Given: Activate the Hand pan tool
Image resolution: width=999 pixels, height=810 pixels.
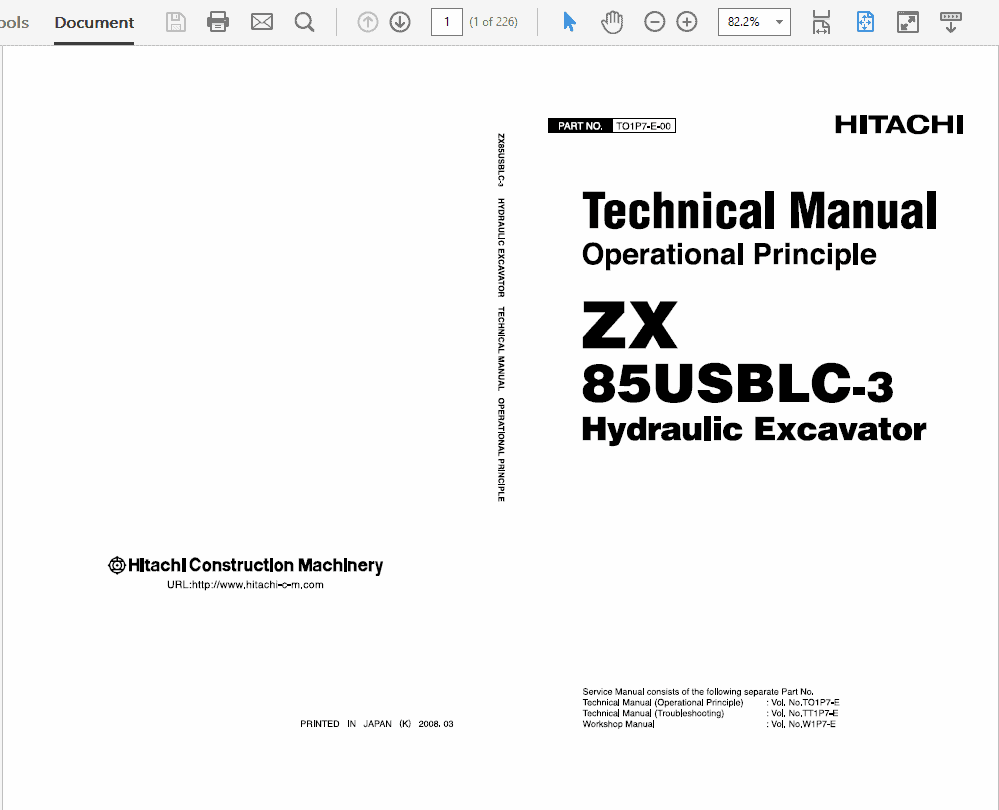Looking at the screenshot, I should [x=612, y=22].
